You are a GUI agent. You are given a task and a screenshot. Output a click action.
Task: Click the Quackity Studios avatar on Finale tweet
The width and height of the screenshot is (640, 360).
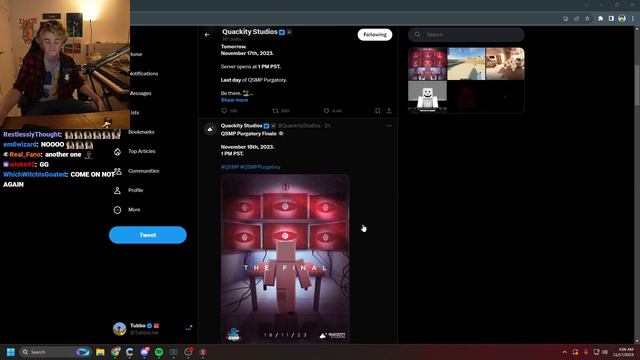210,129
